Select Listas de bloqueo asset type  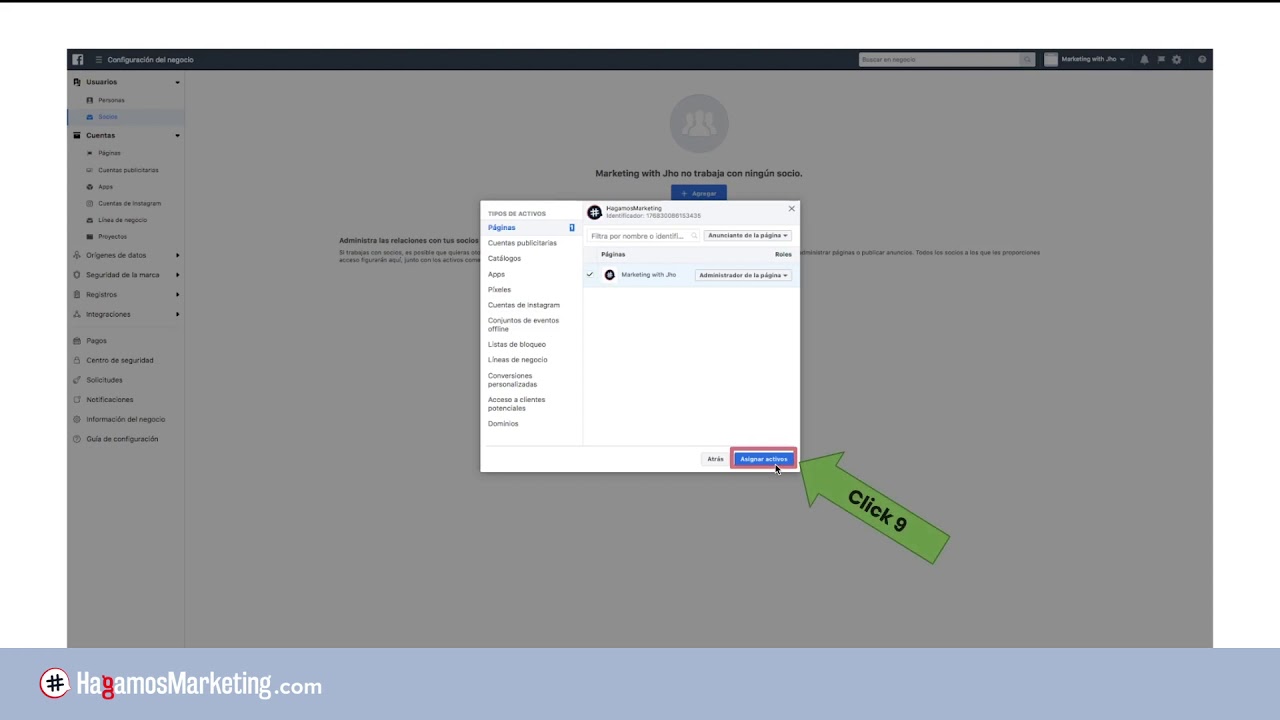point(516,344)
